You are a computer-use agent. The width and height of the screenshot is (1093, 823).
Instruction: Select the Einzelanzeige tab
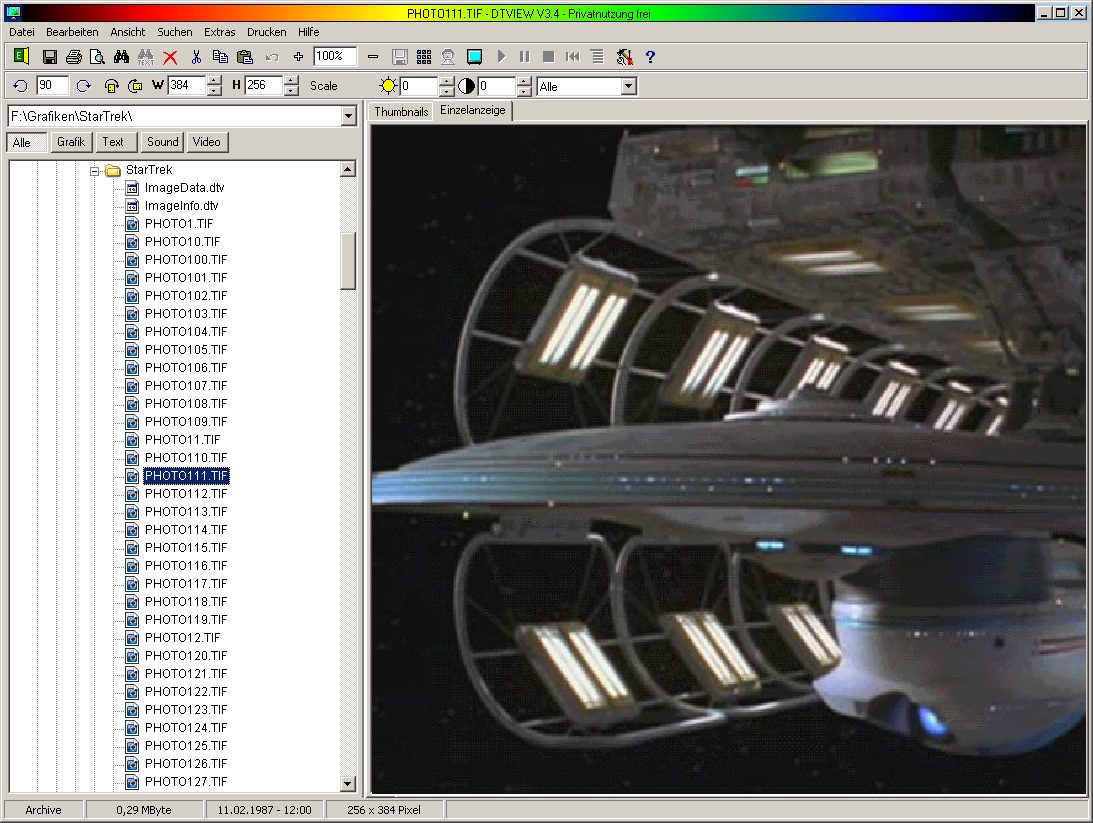(x=473, y=110)
